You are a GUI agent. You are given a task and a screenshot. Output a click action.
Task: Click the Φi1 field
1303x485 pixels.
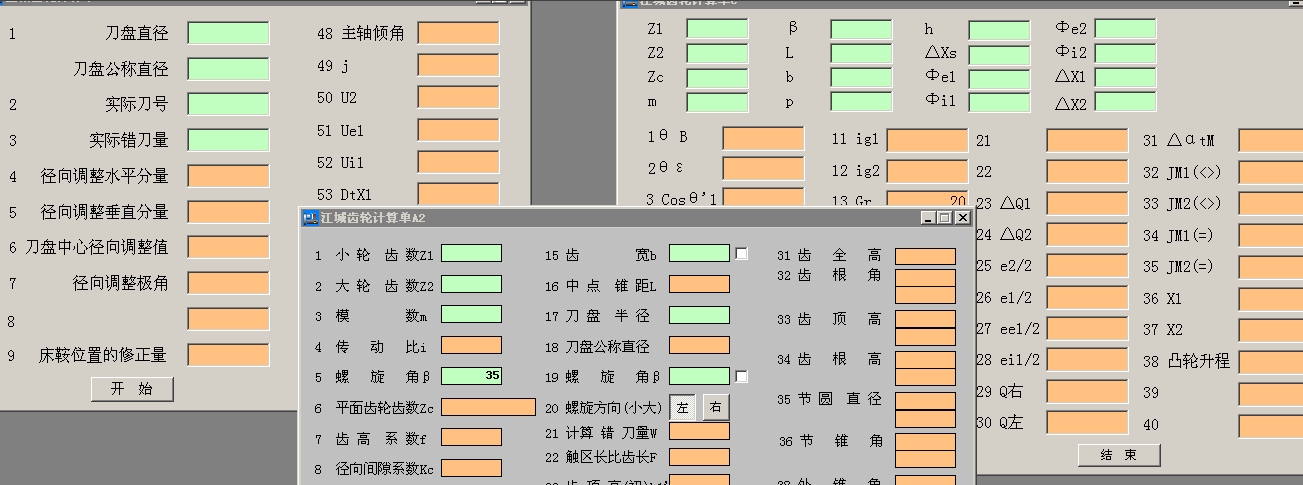999,102
